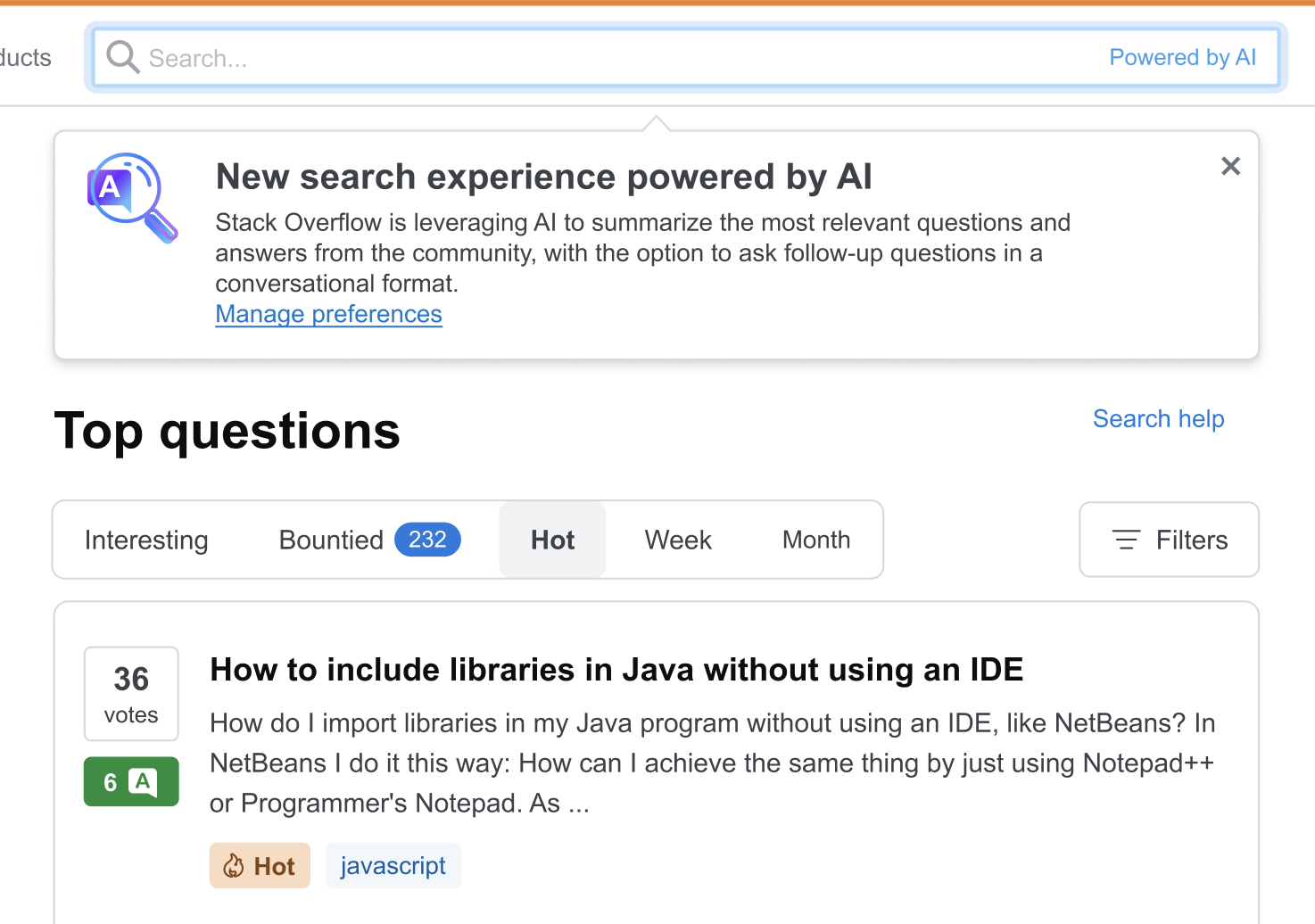Click the 36 votes counter box
Viewport: 1315px width, 924px height.
(x=131, y=694)
